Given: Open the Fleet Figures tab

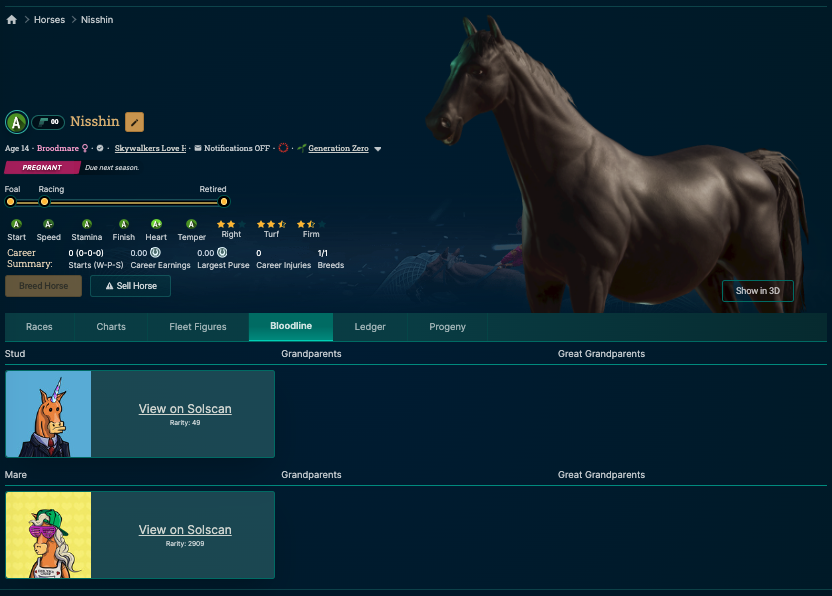Looking at the screenshot, I should tap(198, 327).
